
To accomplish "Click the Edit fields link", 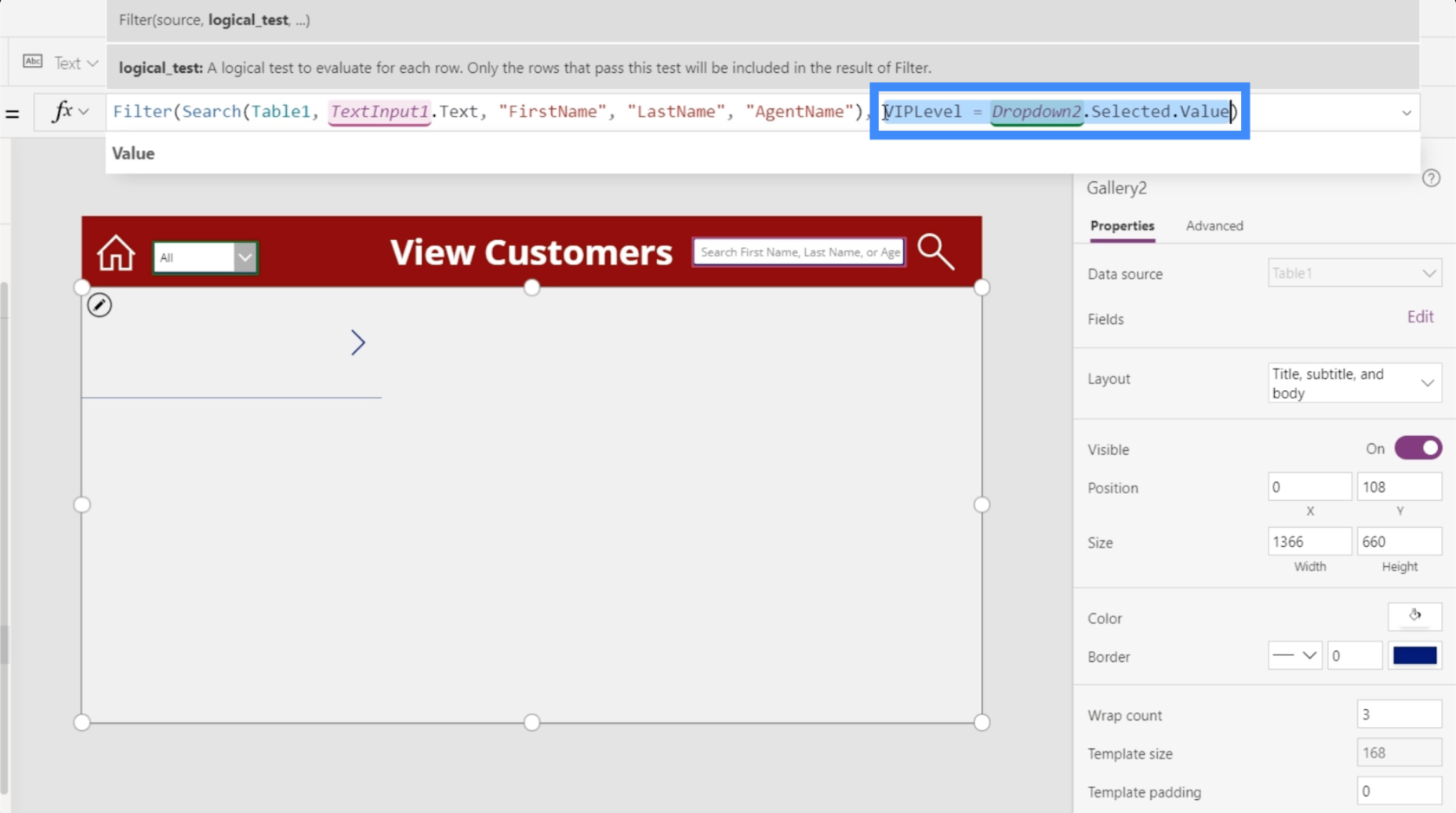I will click(1420, 317).
